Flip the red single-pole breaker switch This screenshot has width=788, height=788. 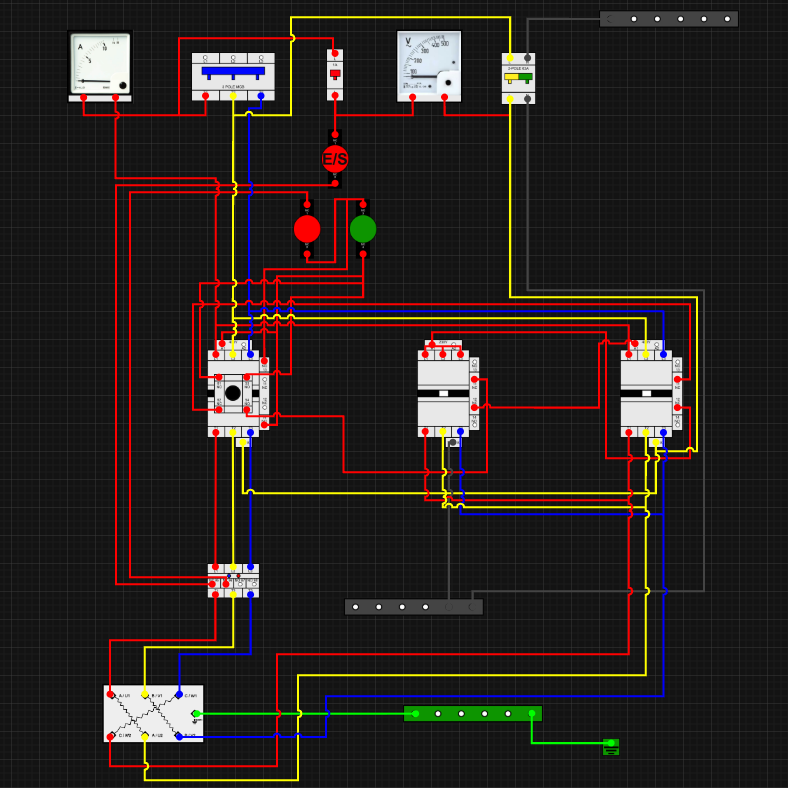tap(335, 75)
